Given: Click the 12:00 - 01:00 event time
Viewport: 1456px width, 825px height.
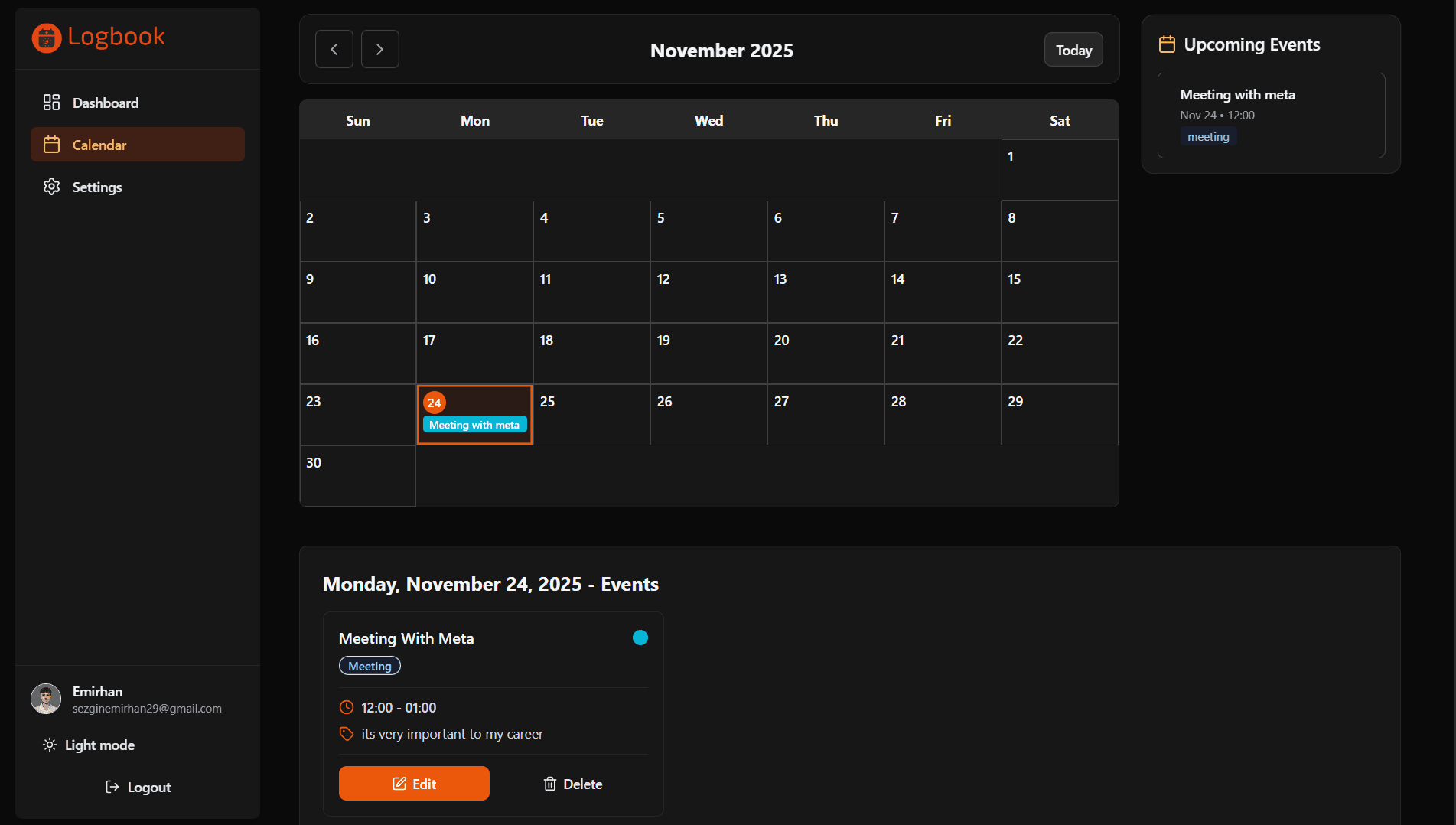Looking at the screenshot, I should click(x=399, y=708).
